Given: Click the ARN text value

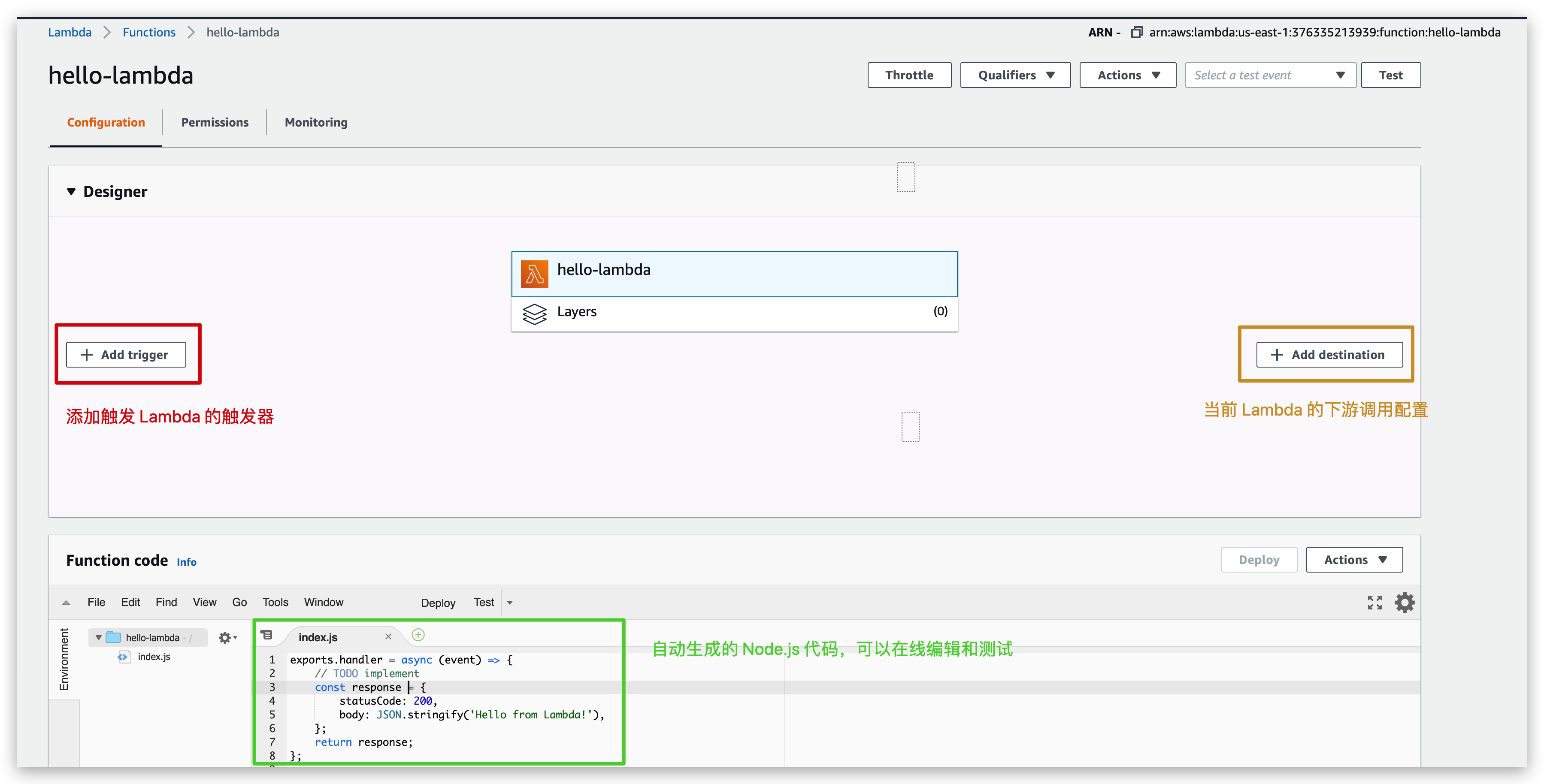Looking at the screenshot, I should point(1325,32).
